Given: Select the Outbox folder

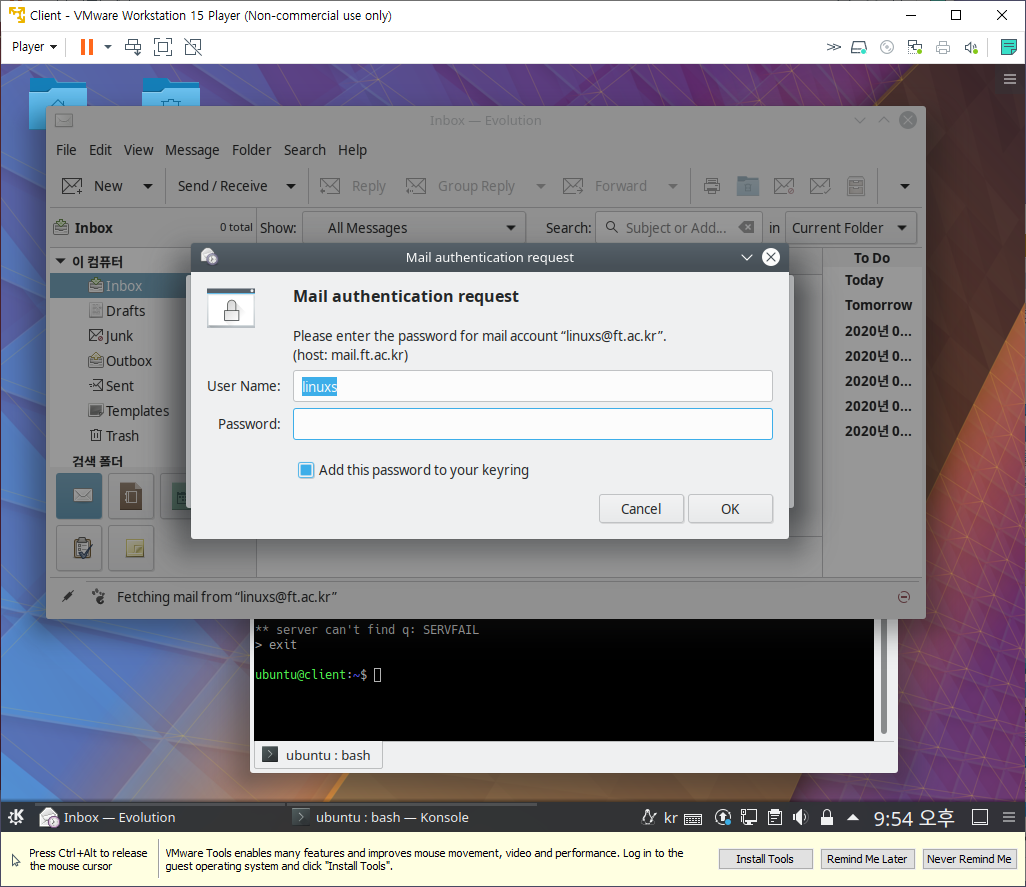Looking at the screenshot, I should click(120, 360).
